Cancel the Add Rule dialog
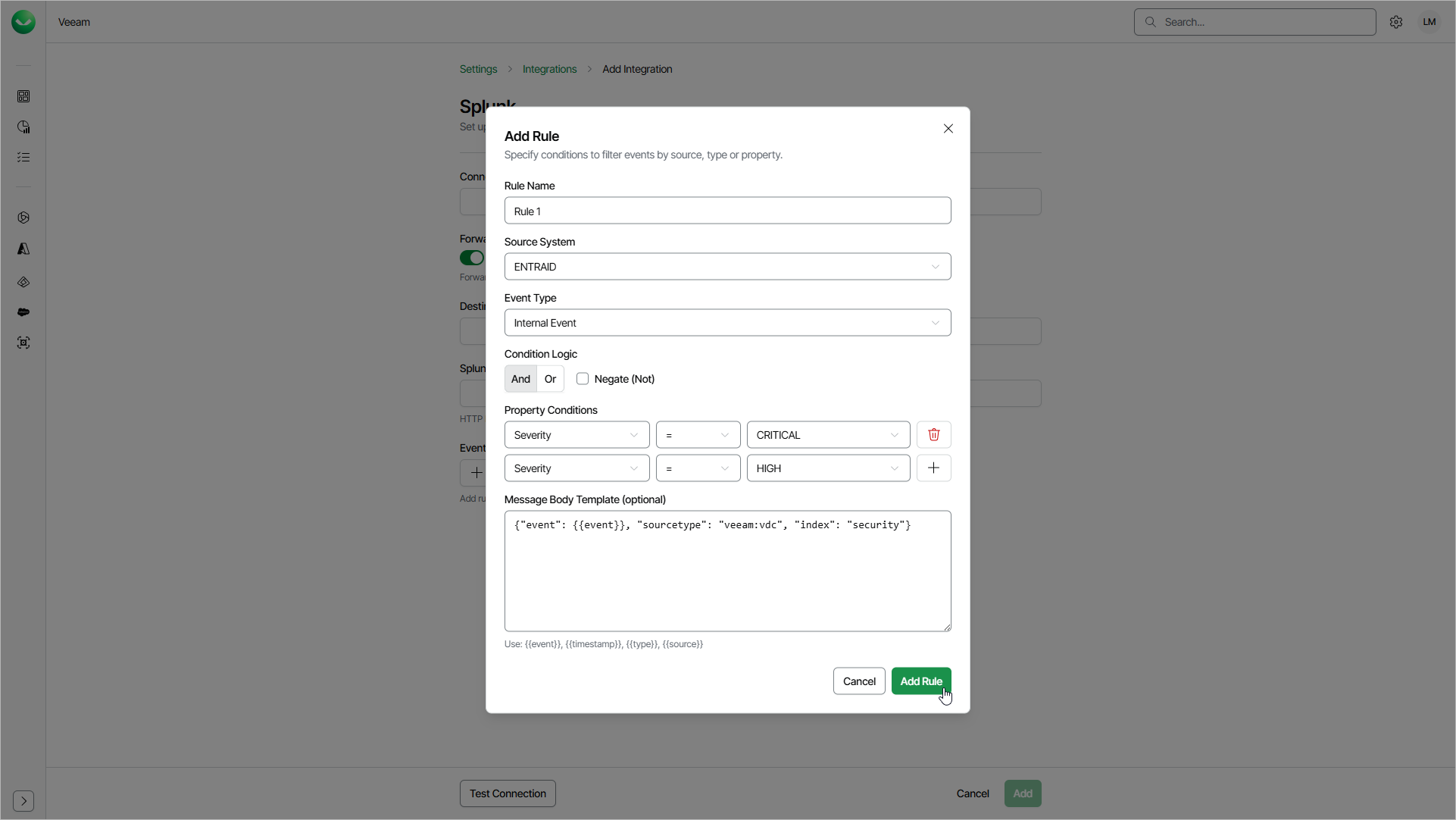Viewport: 1456px width, 820px height. 859,681
